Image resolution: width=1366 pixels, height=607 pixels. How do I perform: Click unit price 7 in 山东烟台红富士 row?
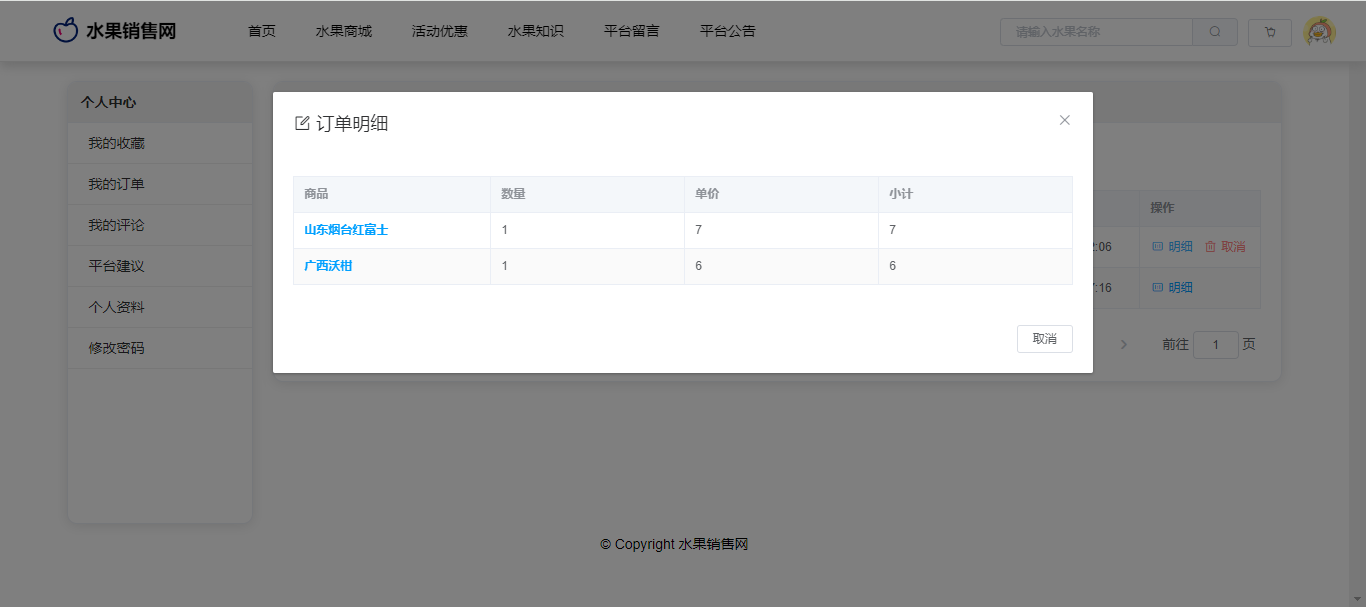[x=699, y=230]
